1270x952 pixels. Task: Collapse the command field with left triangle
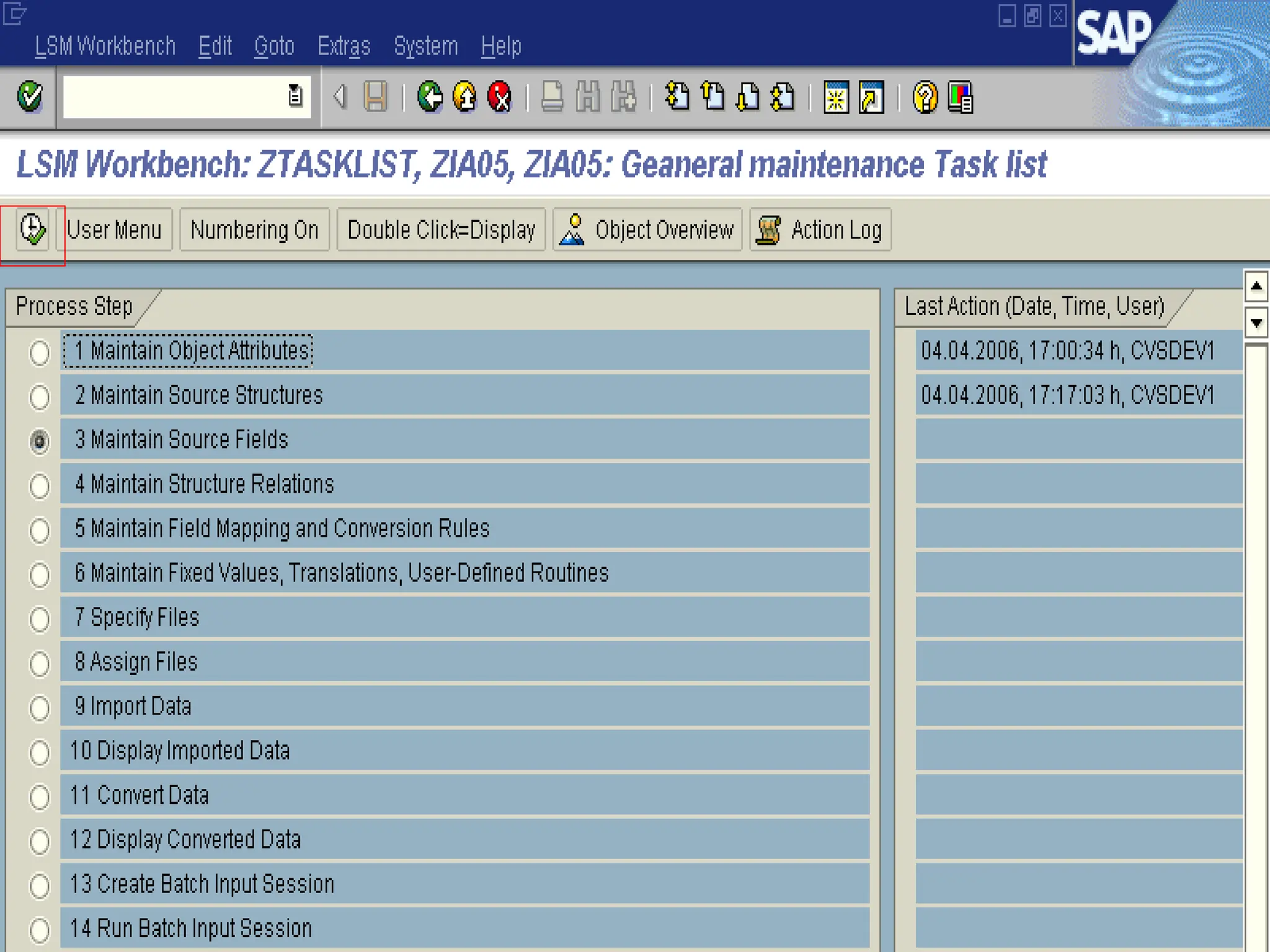pyautogui.click(x=339, y=96)
